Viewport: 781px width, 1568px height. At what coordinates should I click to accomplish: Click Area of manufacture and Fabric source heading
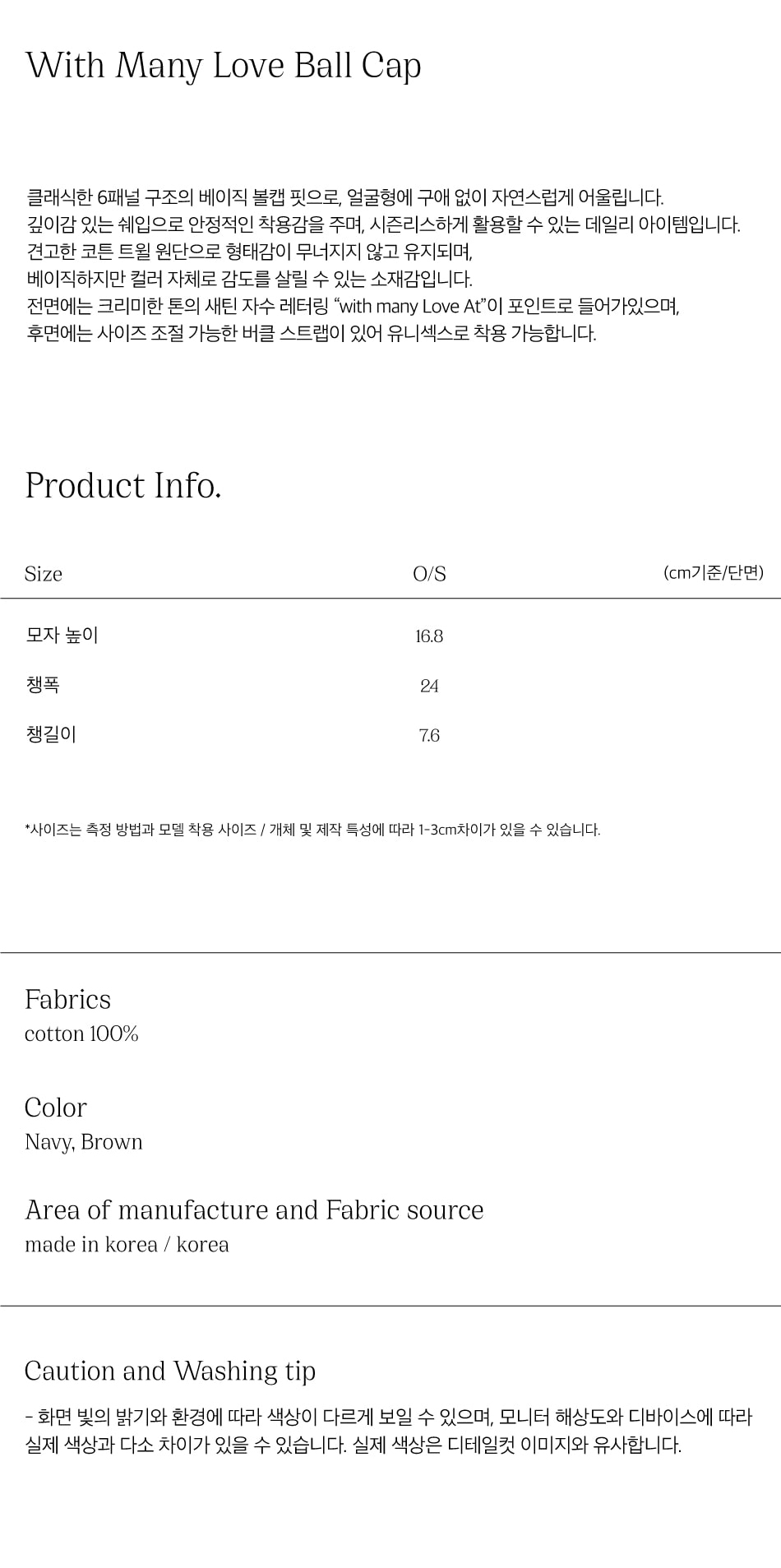tap(254, 1210)
